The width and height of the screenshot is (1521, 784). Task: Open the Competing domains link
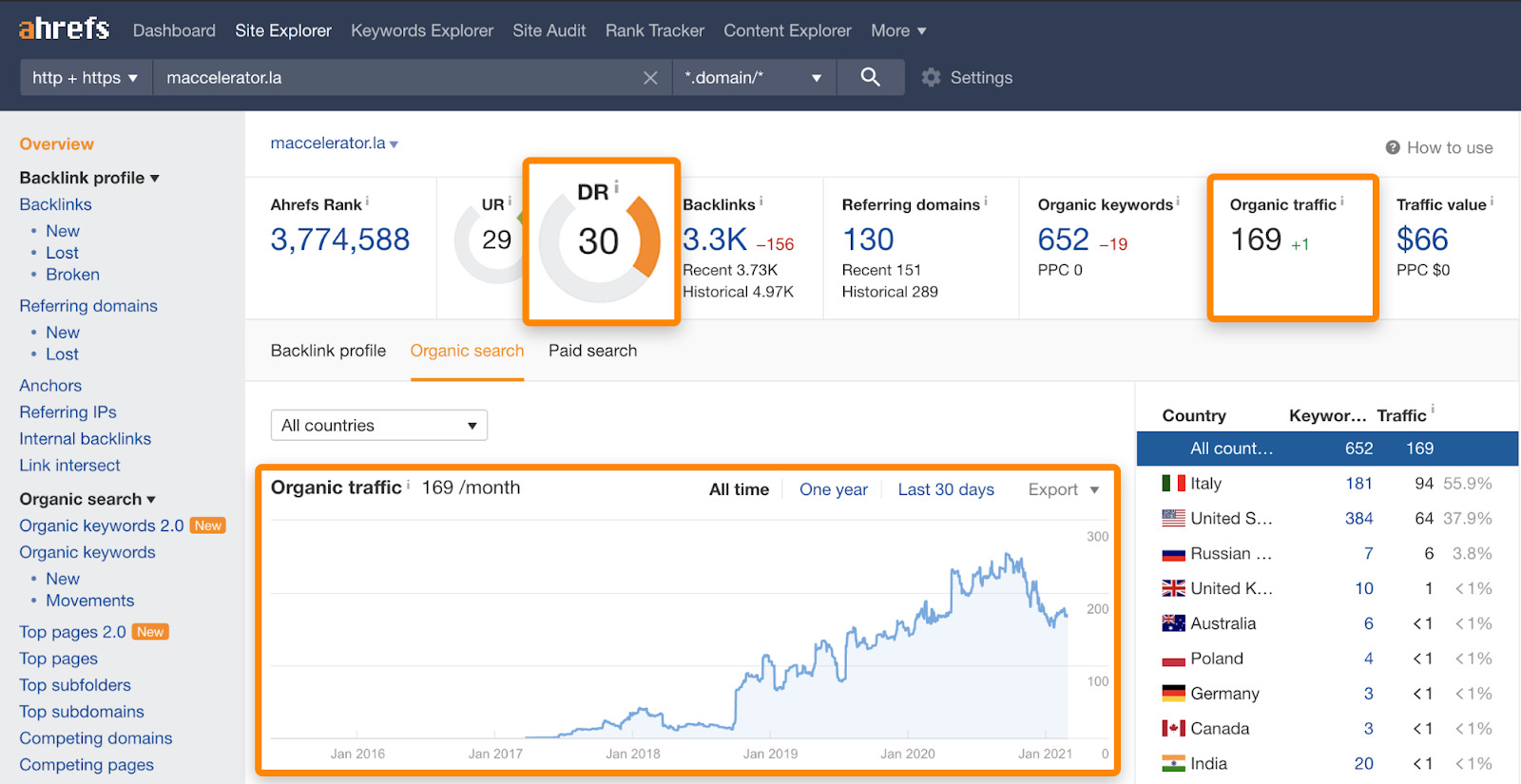(96, 738)
